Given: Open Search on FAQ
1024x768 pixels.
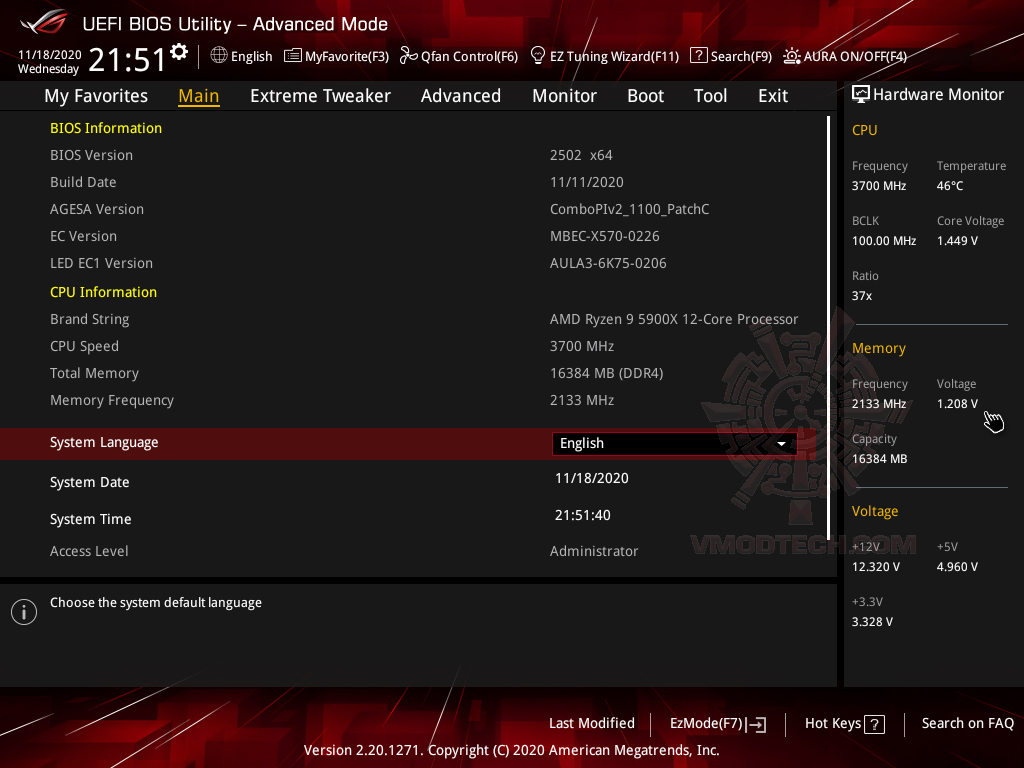Looking at the screenshot, I should pos(967,723).
